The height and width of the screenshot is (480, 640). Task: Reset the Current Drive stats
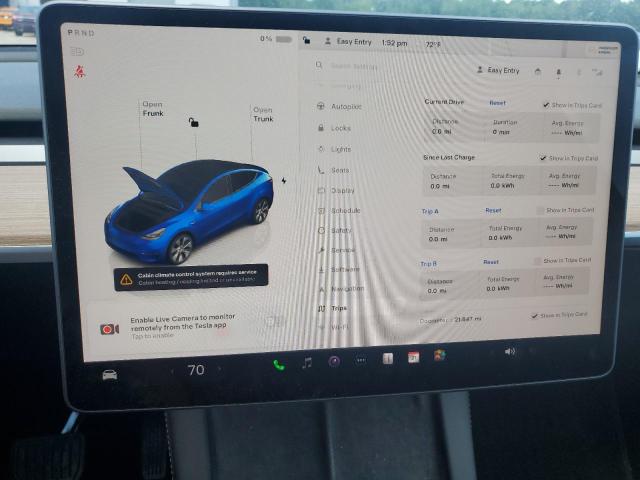(x=498, y=103)
